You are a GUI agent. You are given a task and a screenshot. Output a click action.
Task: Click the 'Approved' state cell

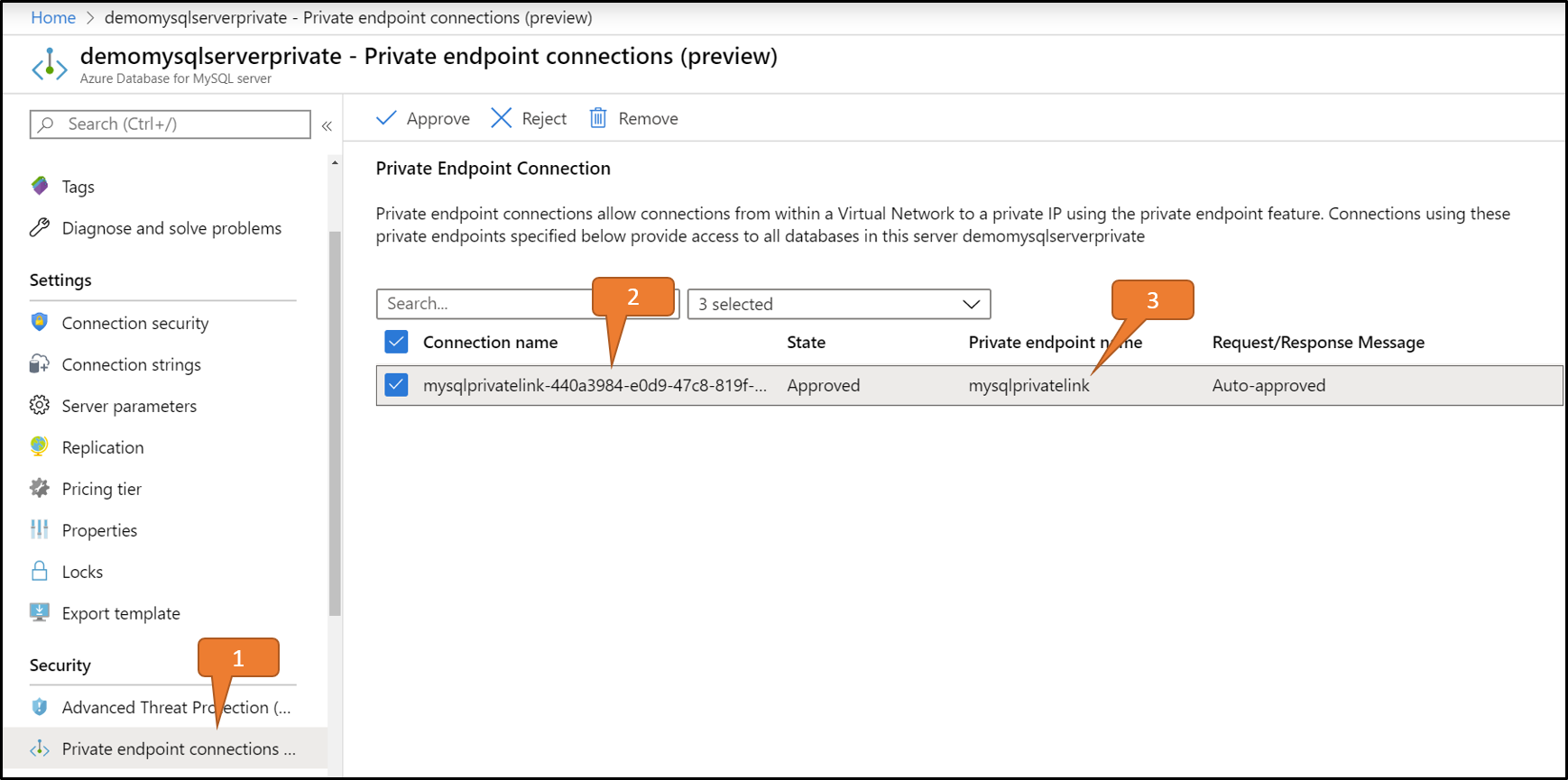click(x=823, y=385)
